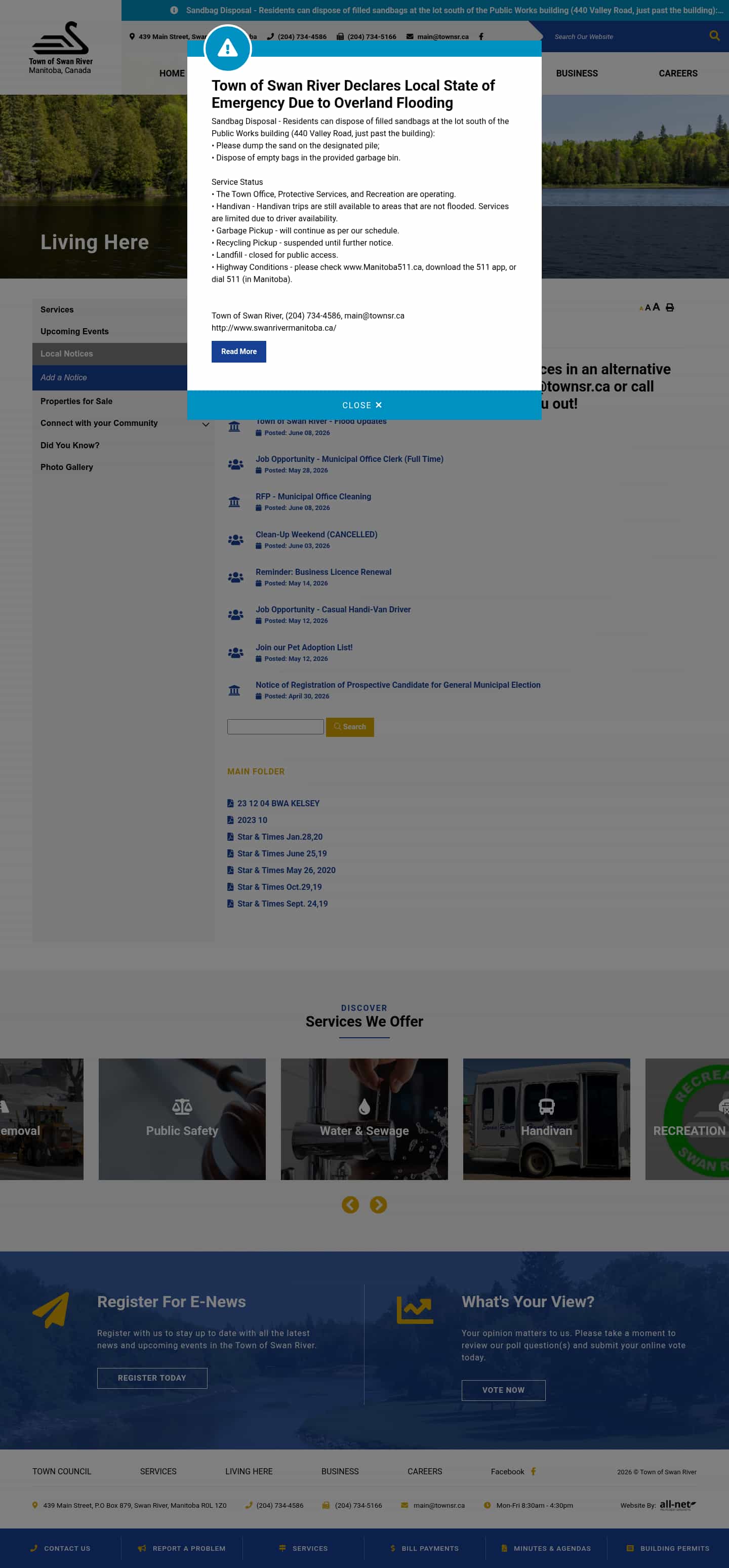Click the chart icon beside What's Your View
Viewport: 729px width, 1568px height.
tap(415, 1310)
